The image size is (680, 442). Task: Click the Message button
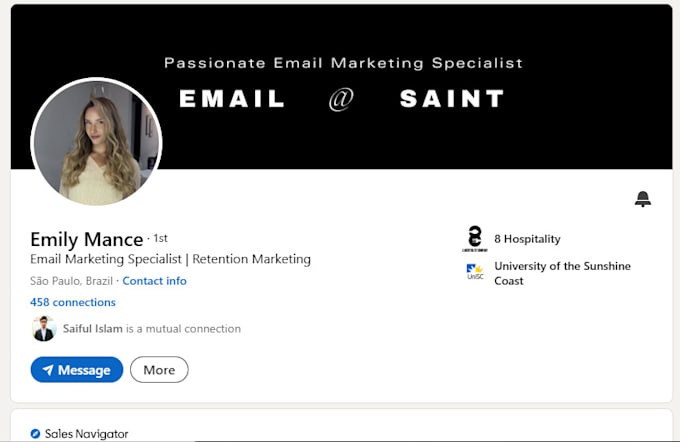pos(77,370)
